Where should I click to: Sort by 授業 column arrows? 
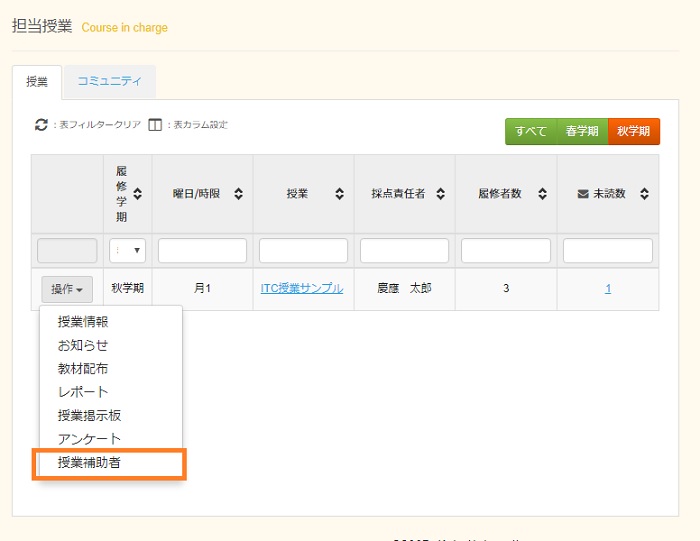point(339,194)
